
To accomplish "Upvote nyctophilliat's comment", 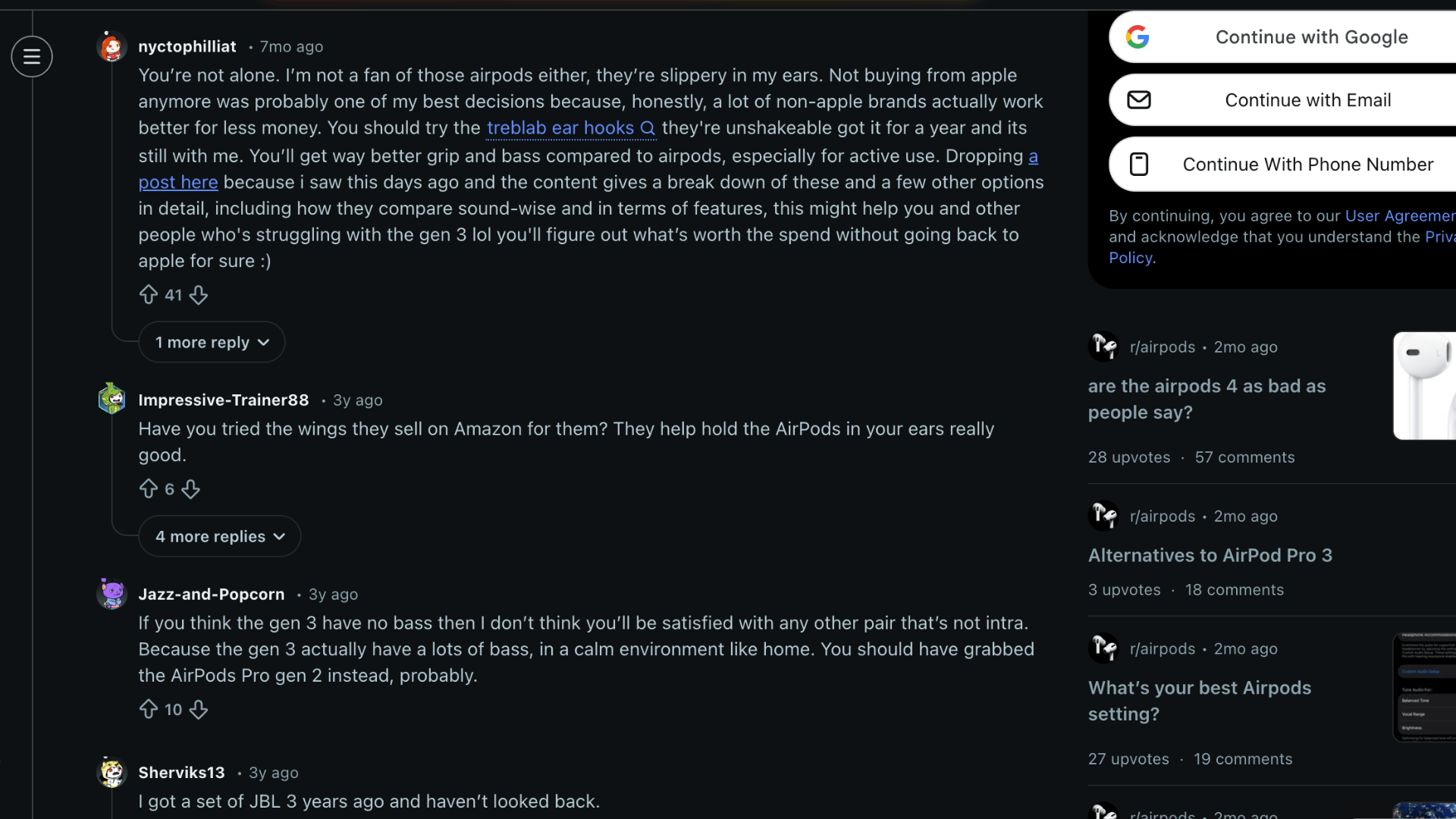I will (x=149, y=295).
